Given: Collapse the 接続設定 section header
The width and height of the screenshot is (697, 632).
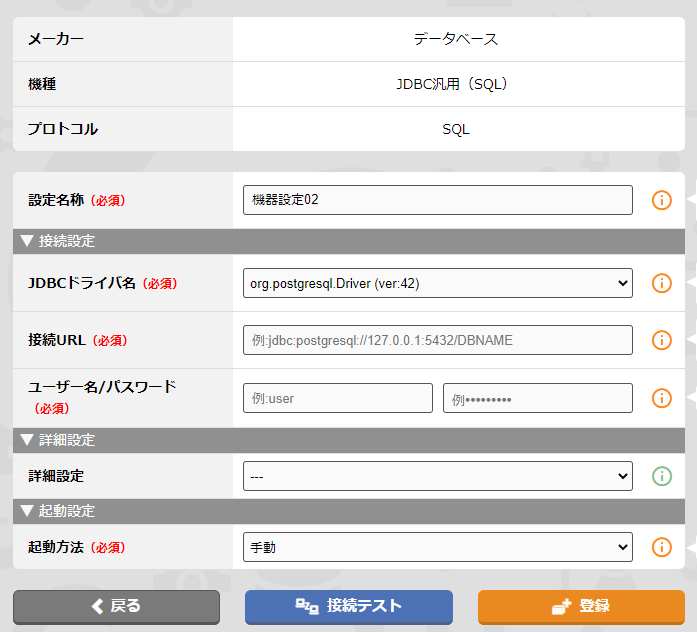Looking at the screenshot, I should pos(58,241).
